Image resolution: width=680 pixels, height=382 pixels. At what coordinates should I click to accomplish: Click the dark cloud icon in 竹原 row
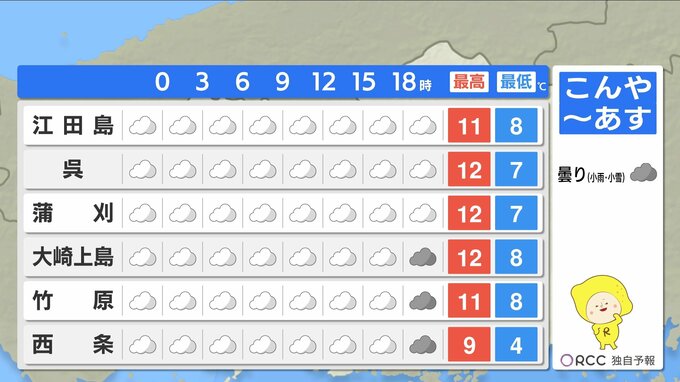(423, 301)
